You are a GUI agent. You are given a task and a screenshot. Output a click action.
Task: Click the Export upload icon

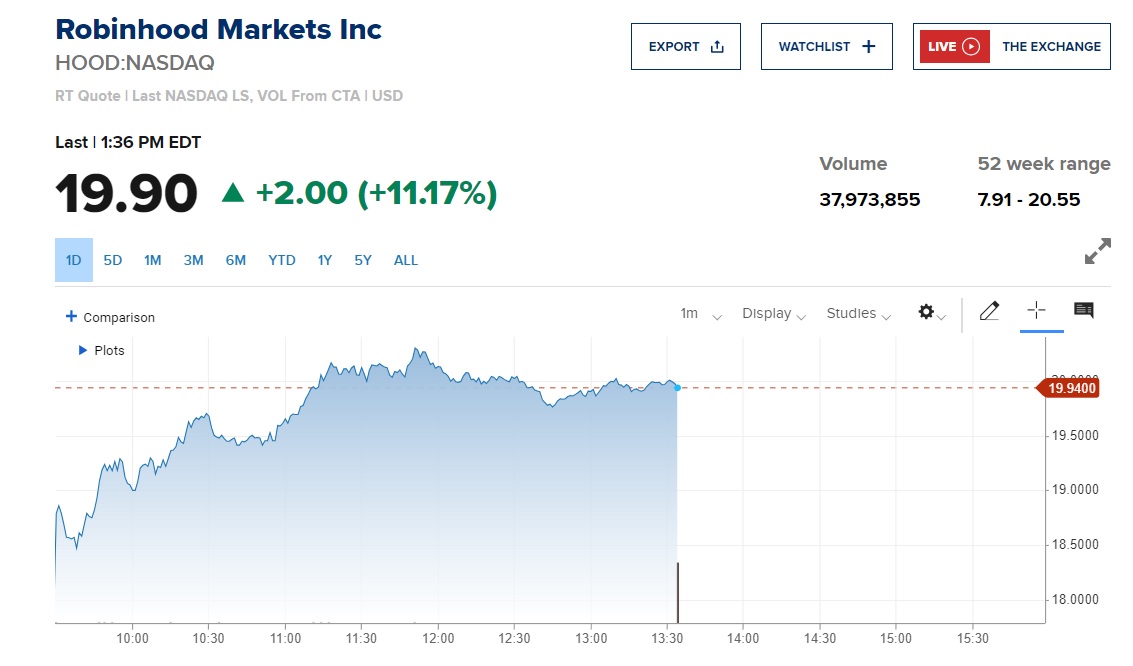pos(716,47)
